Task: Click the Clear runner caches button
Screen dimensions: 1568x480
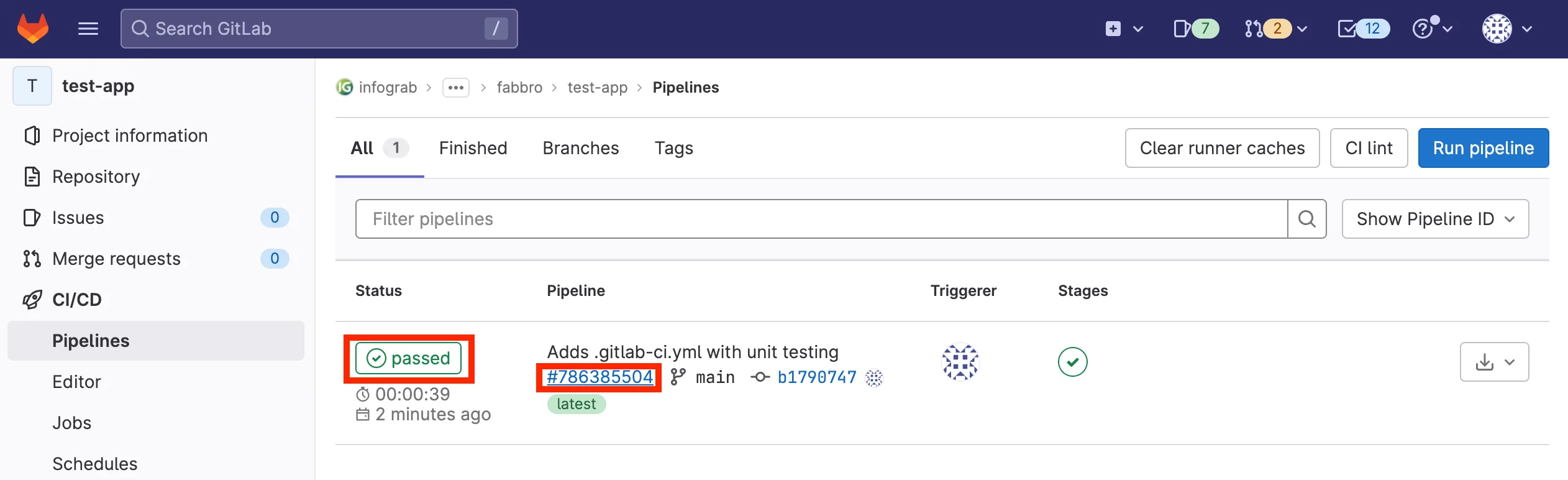Action: pos(1221,148)
